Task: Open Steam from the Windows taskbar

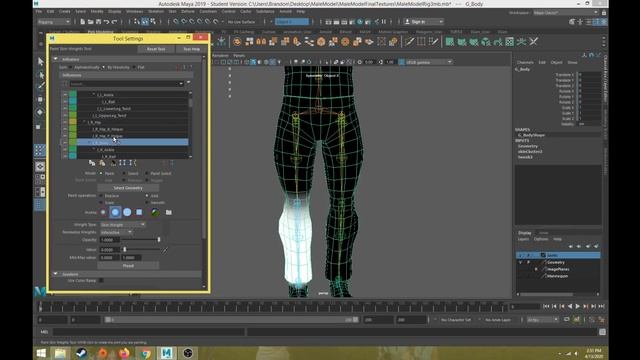Action: click(x=81, y=353)
